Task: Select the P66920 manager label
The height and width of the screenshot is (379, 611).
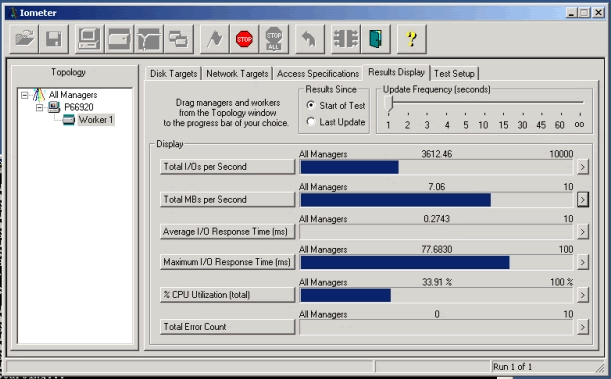Action: coord(79,107)
